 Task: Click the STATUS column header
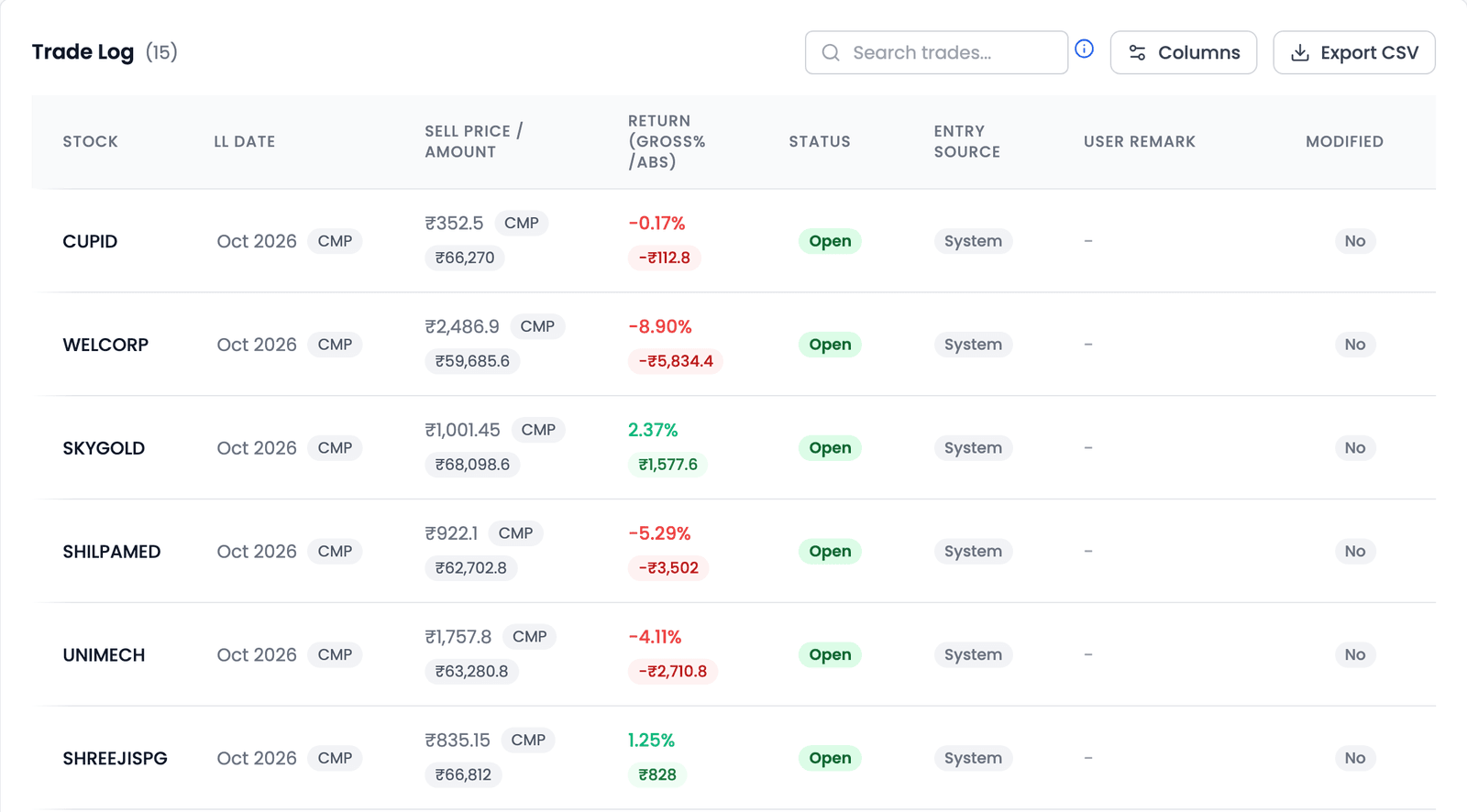[x=820, y=141]
